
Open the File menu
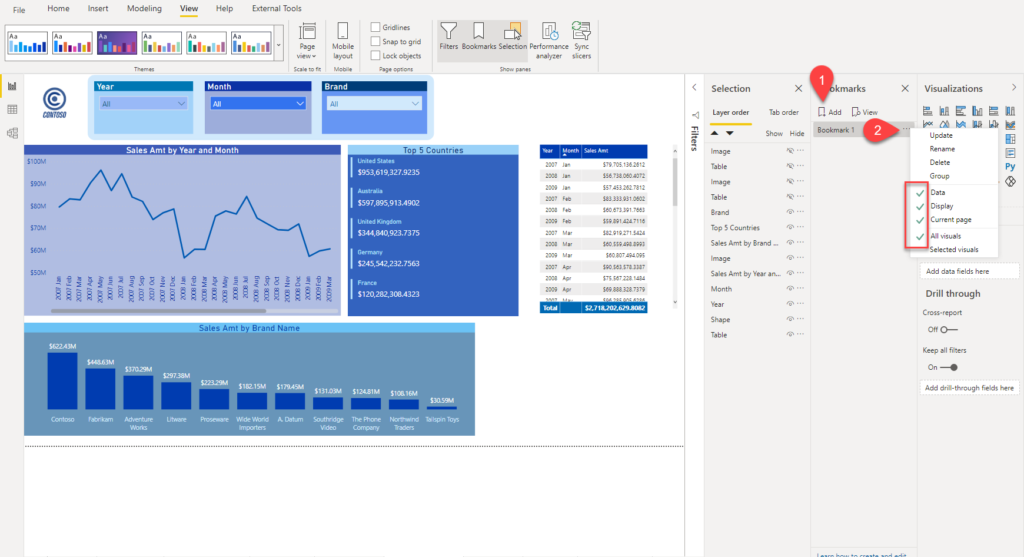point(19,9)
